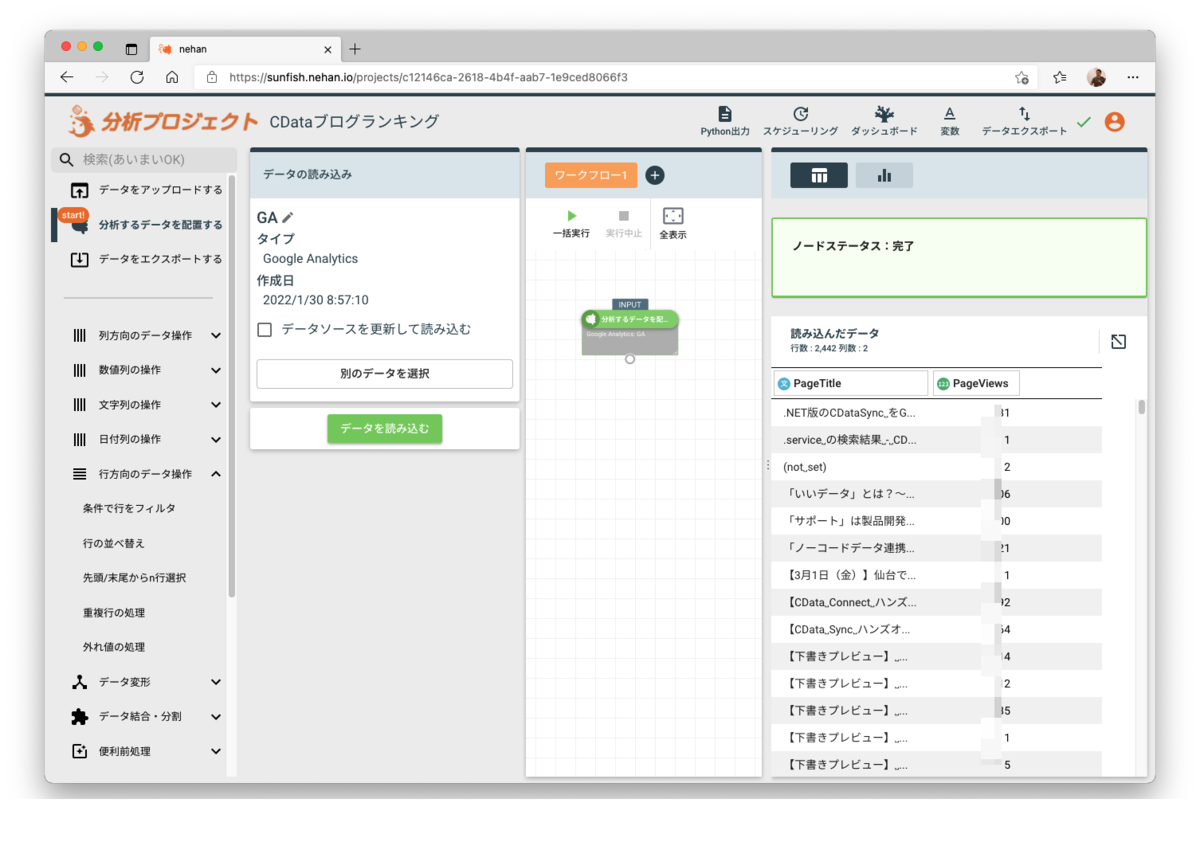Viewport: 1200px width, 842px height.
Task: Focus the sidebar search field
Action: (x=145, y=160)
